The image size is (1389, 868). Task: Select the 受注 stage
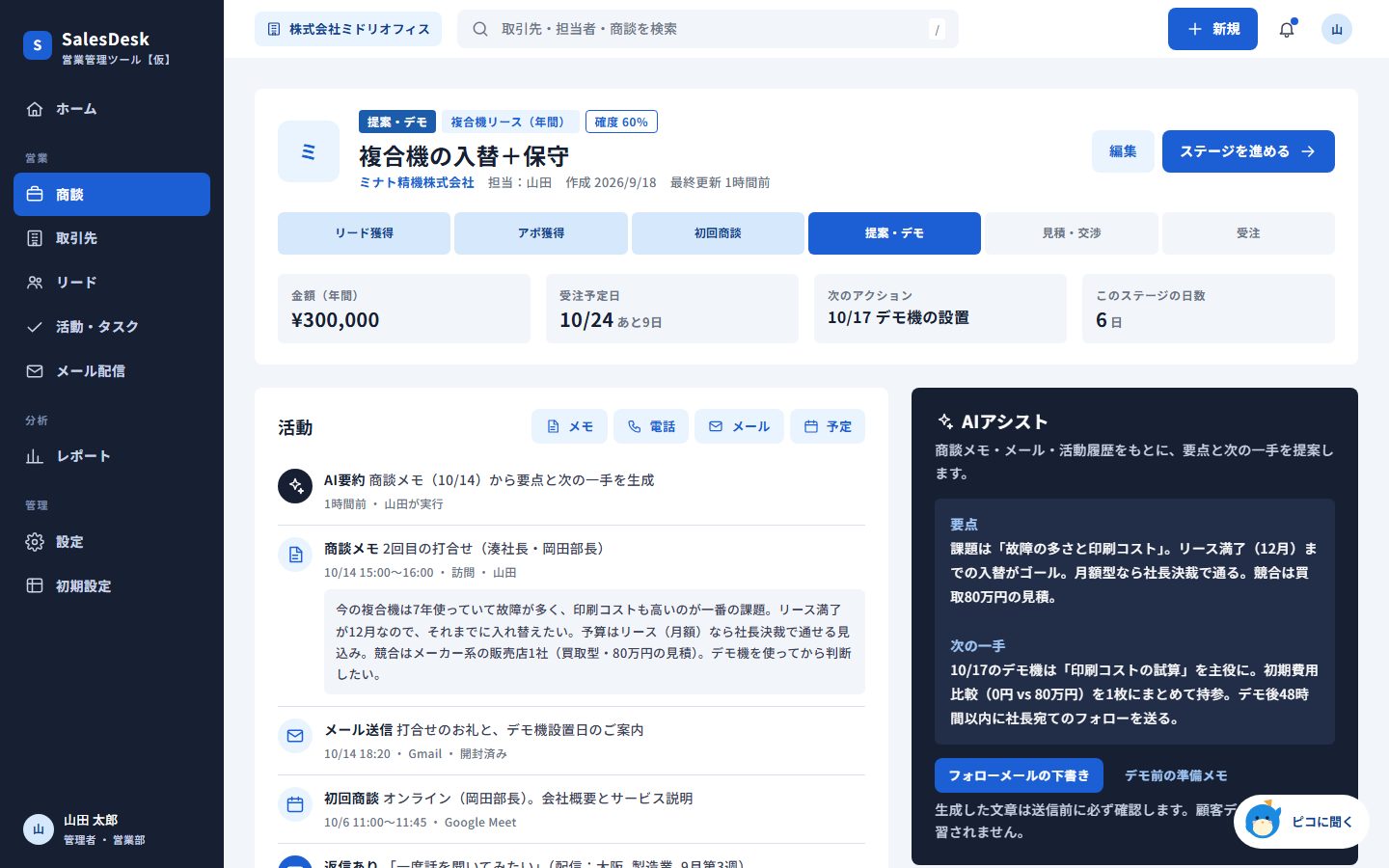pyautogui.click(x=1248, y=233)
